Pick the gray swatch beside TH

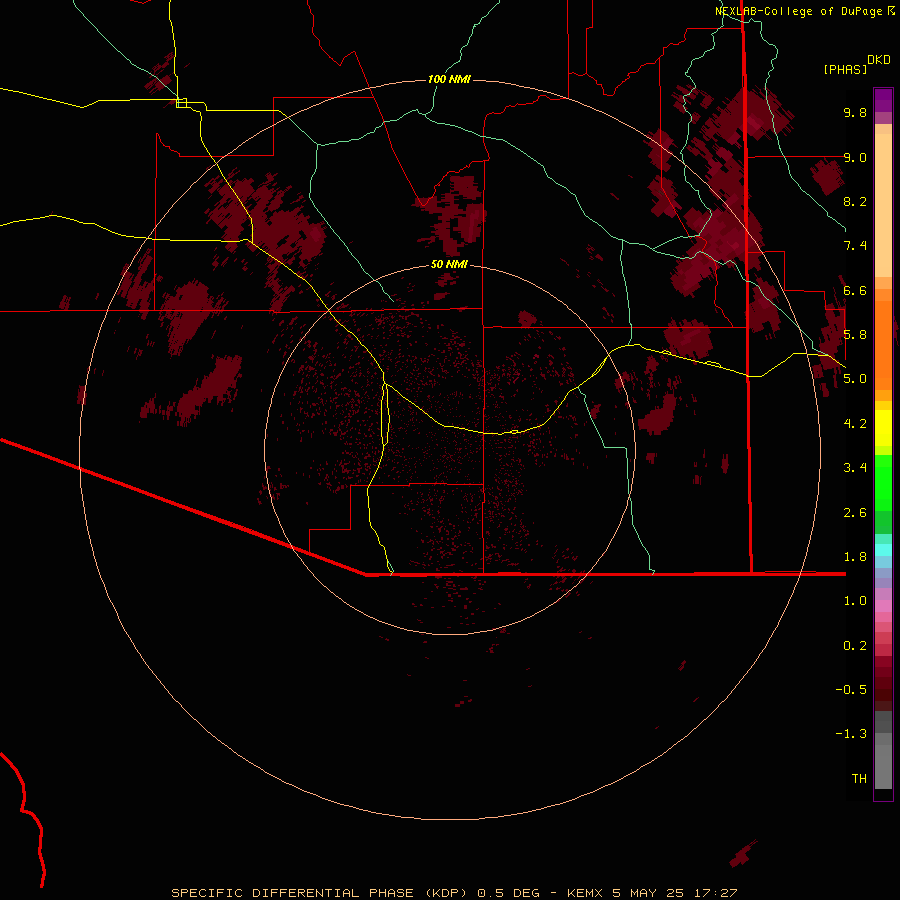[883, 767]
